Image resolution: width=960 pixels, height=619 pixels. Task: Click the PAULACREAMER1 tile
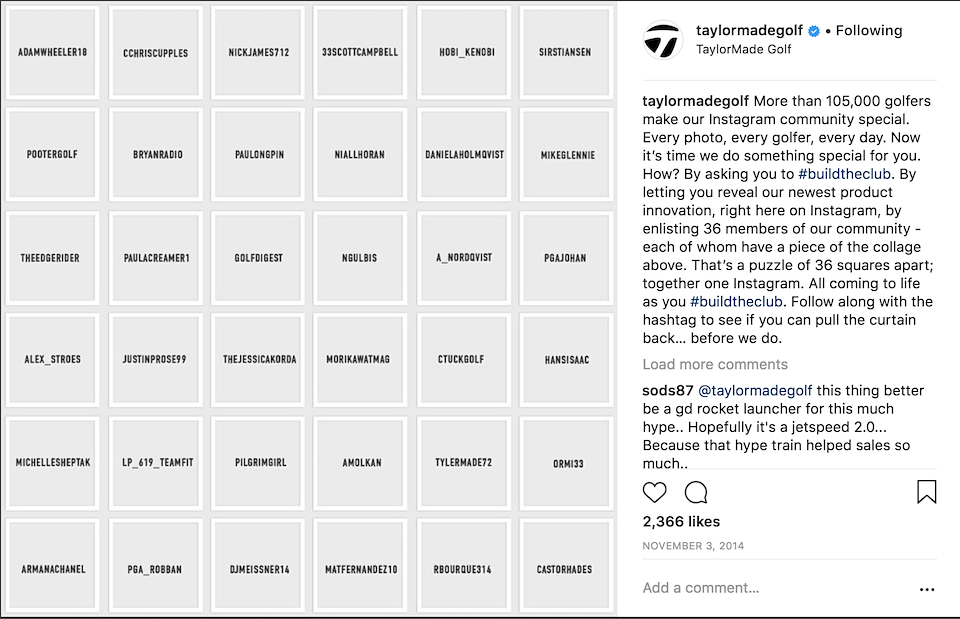click(155, 257)
